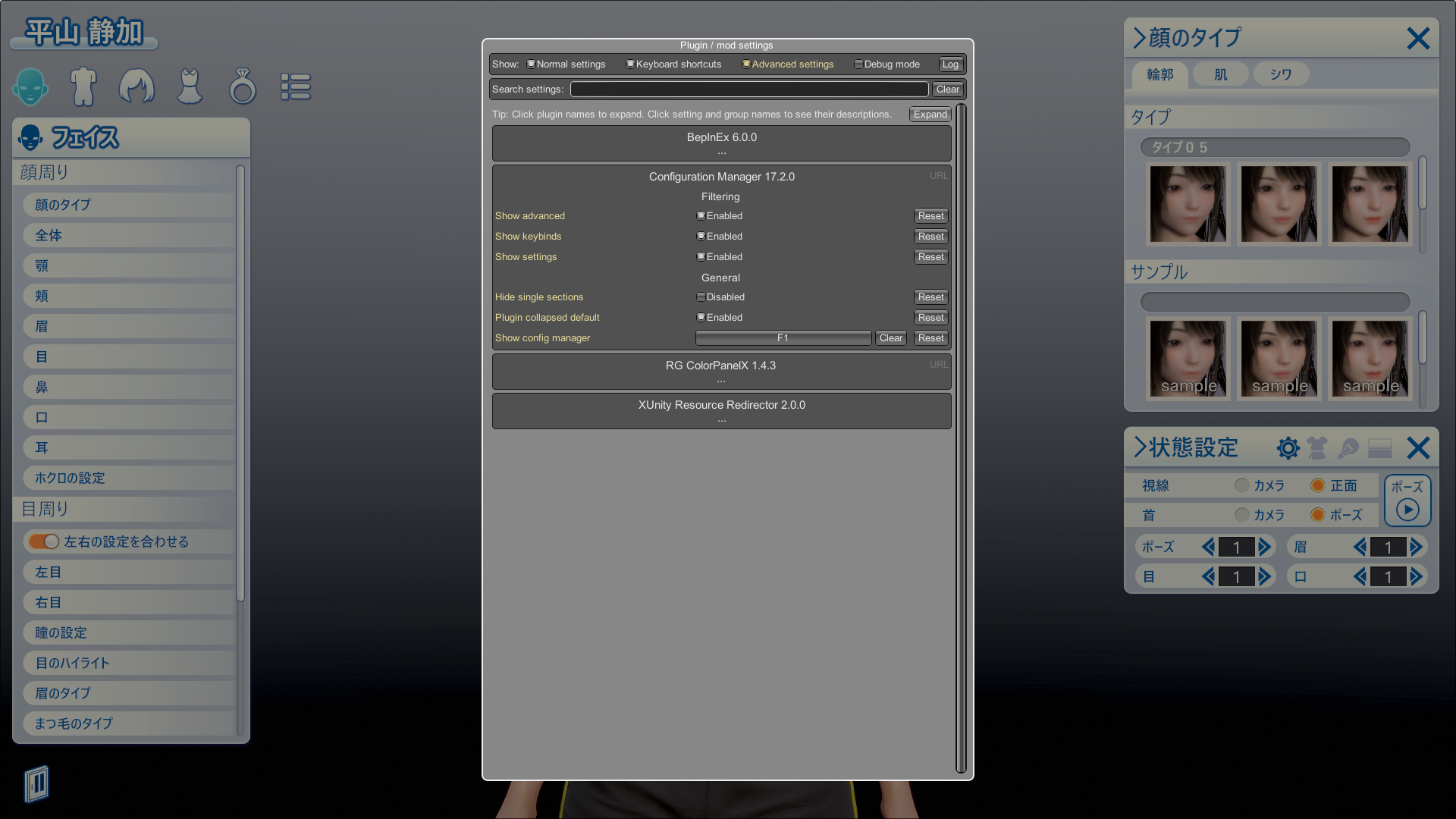Decrease 眉 value with left arrow

(1360, 547)
